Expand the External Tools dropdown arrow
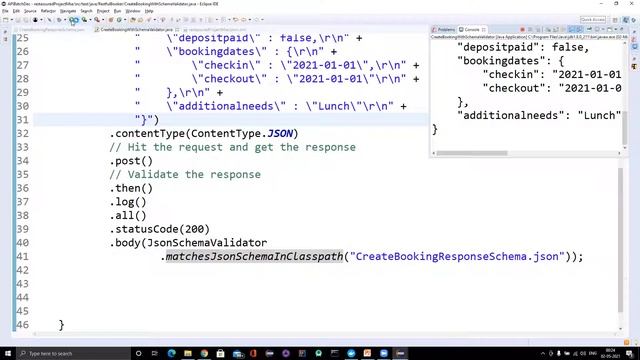Screen dimensions: 640x360 (103, 20)
